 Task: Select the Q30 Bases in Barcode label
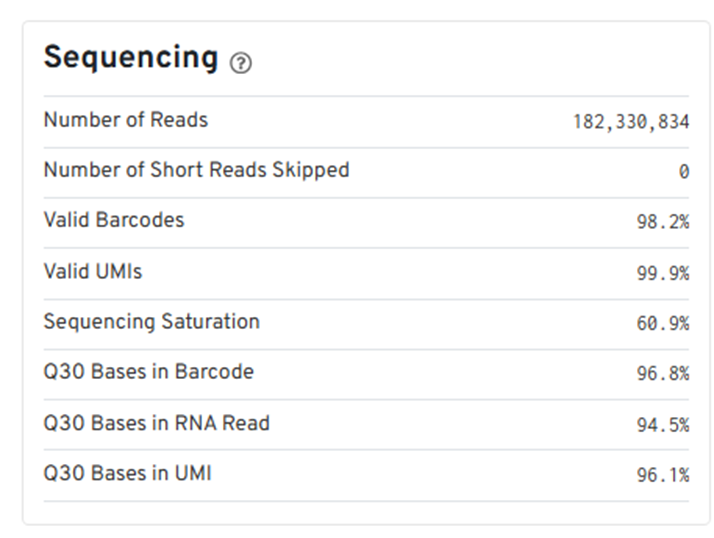pos(148,372)
